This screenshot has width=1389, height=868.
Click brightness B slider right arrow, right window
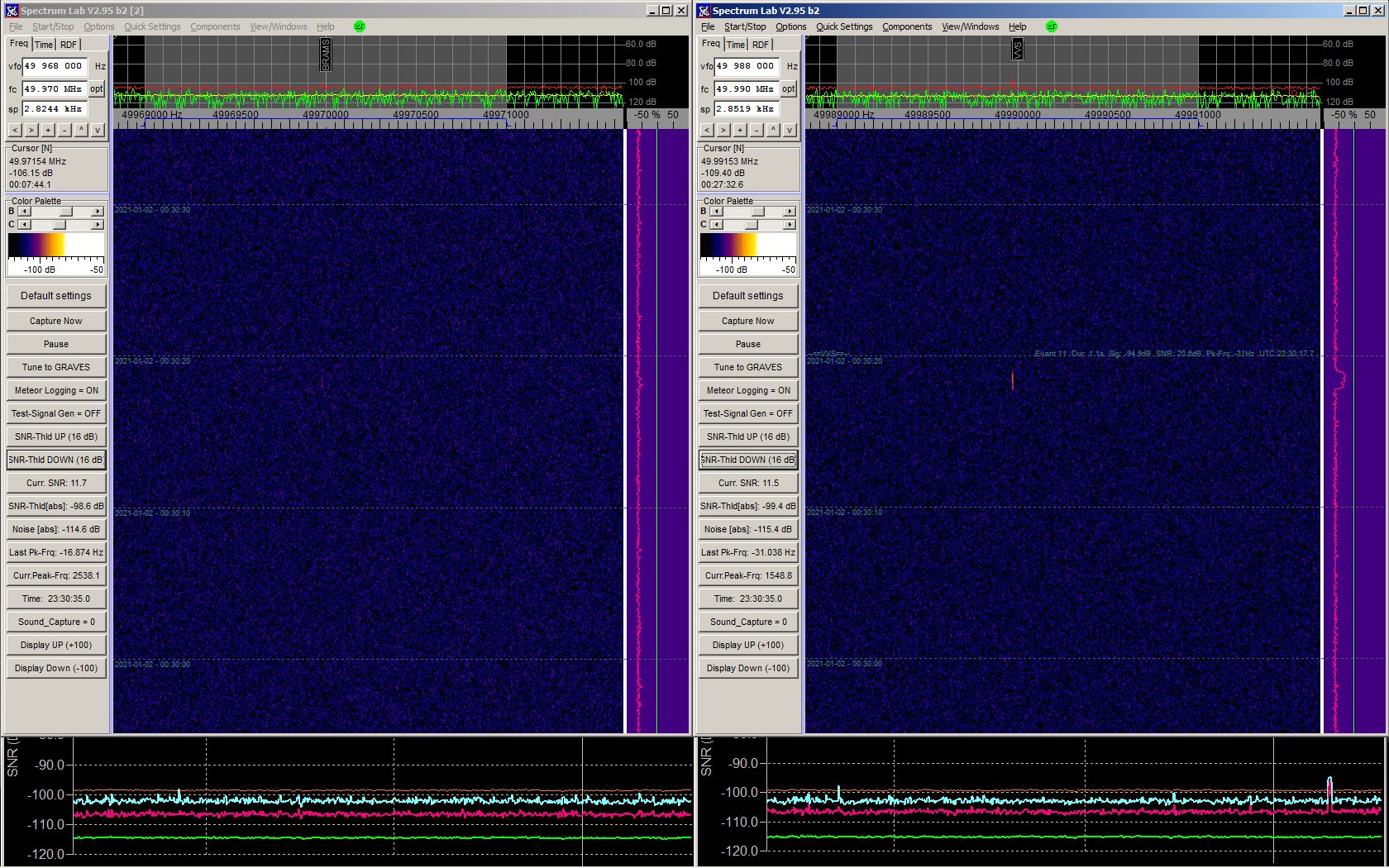pos(790,212)
